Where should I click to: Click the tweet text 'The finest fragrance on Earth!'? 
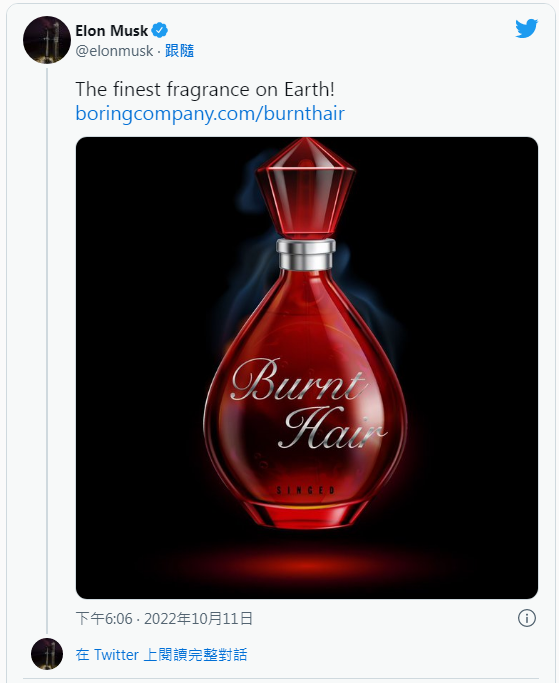(205, 89)
